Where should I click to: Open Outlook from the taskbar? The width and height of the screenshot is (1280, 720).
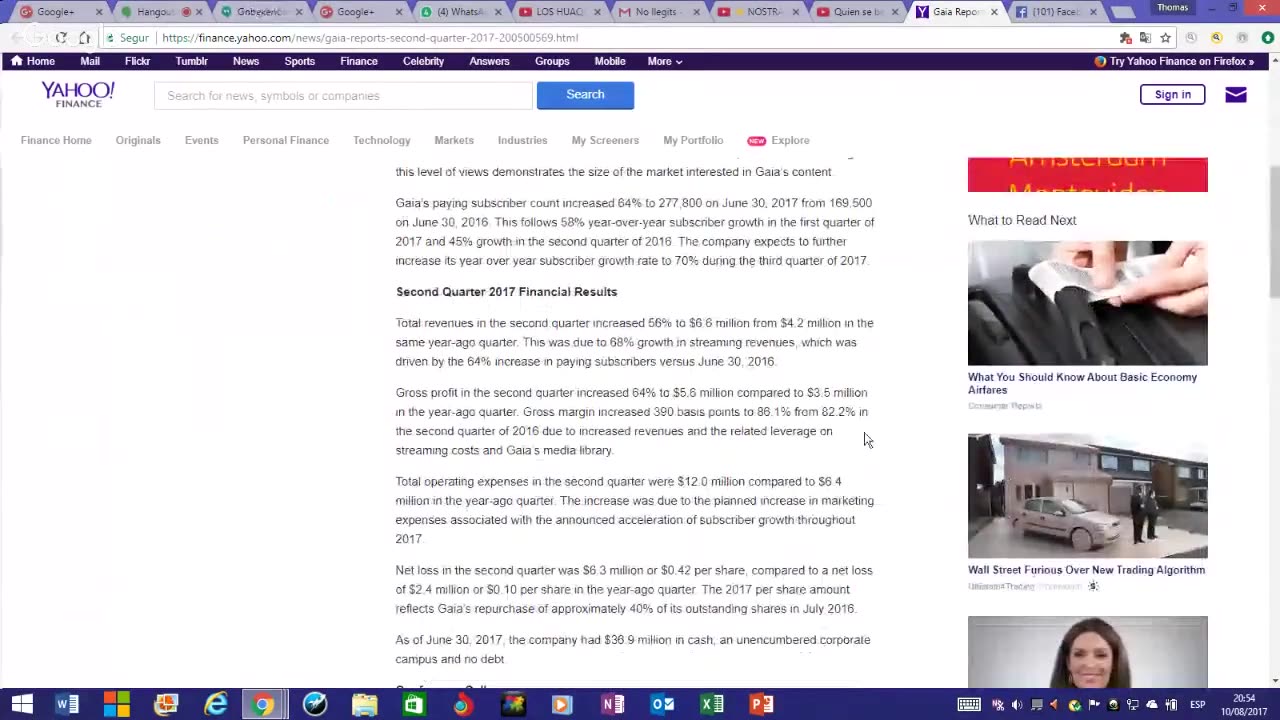coord(662,704)
